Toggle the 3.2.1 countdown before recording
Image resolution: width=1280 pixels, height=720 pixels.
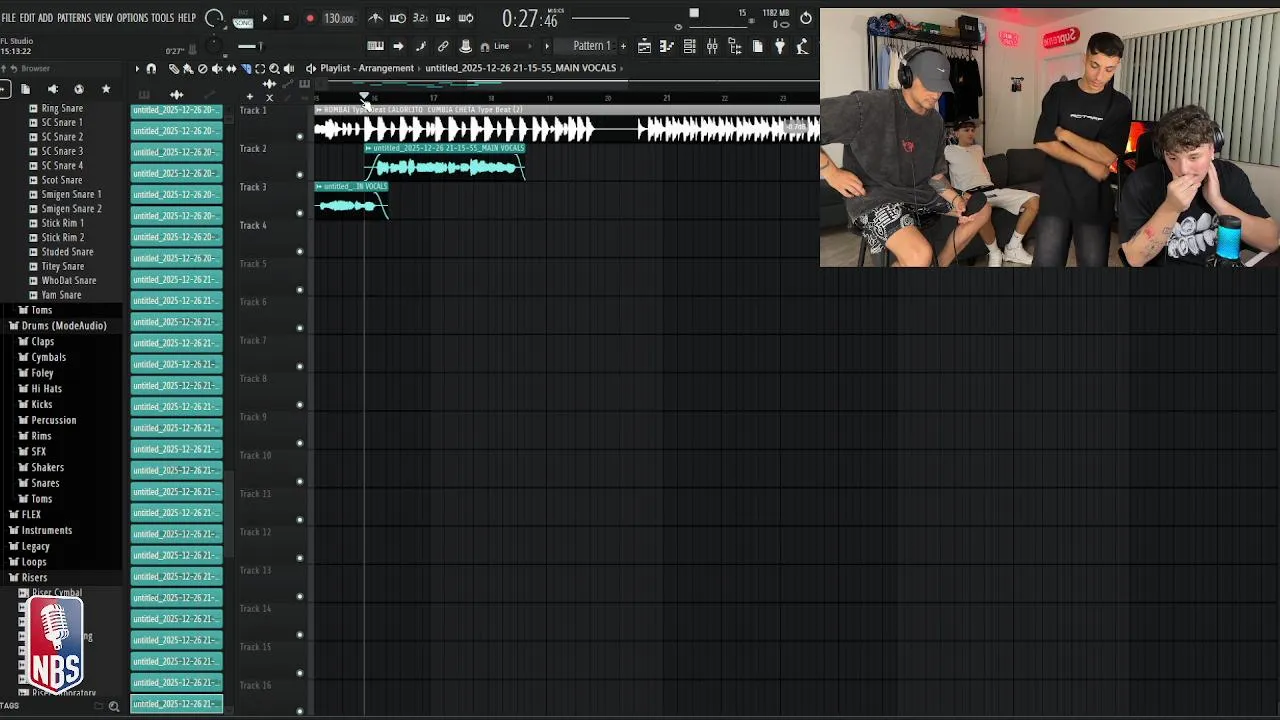pyautogui.click(x=420, y=18)
